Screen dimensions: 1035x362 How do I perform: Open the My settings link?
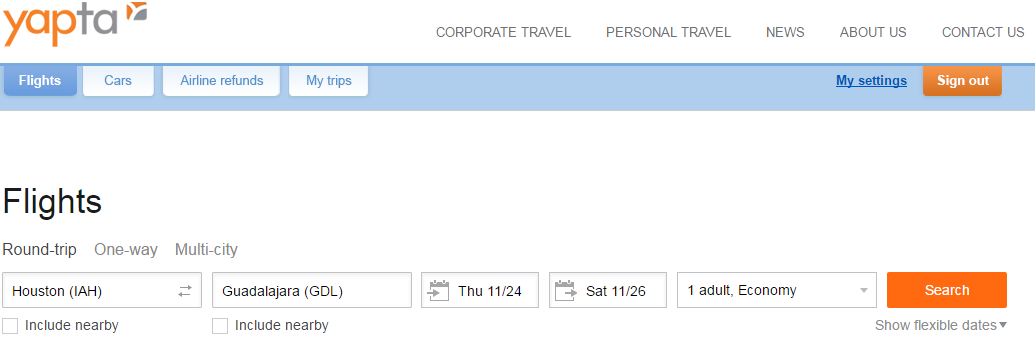871,81
